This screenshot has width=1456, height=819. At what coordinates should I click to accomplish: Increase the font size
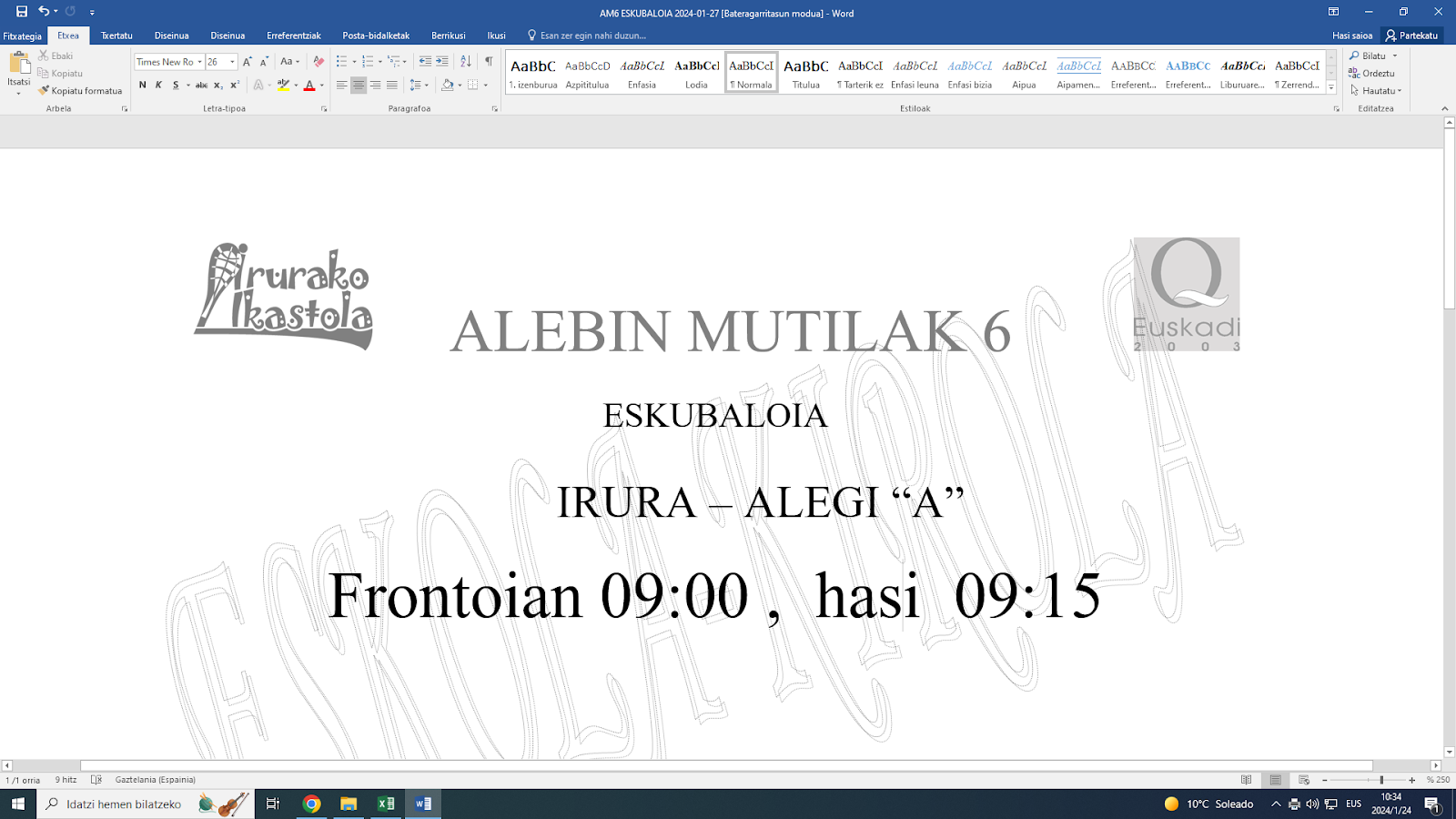248,62
